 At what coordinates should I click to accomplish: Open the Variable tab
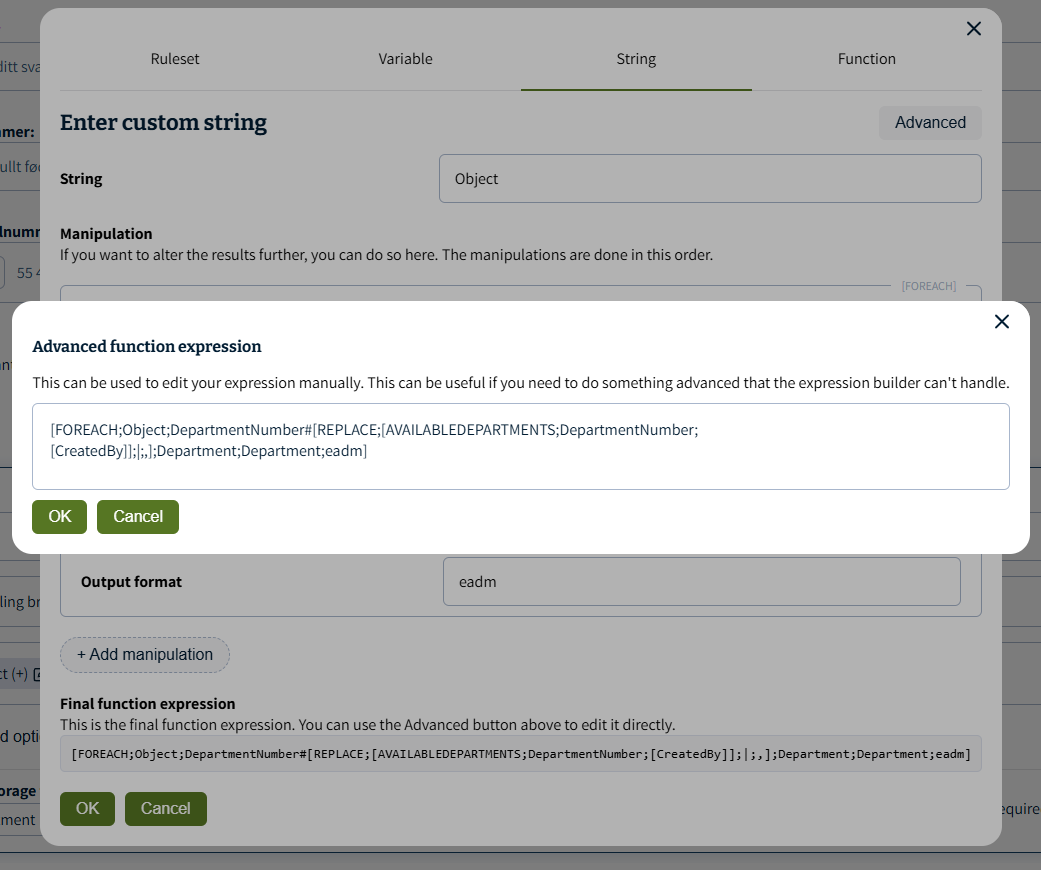coord(405,59)
